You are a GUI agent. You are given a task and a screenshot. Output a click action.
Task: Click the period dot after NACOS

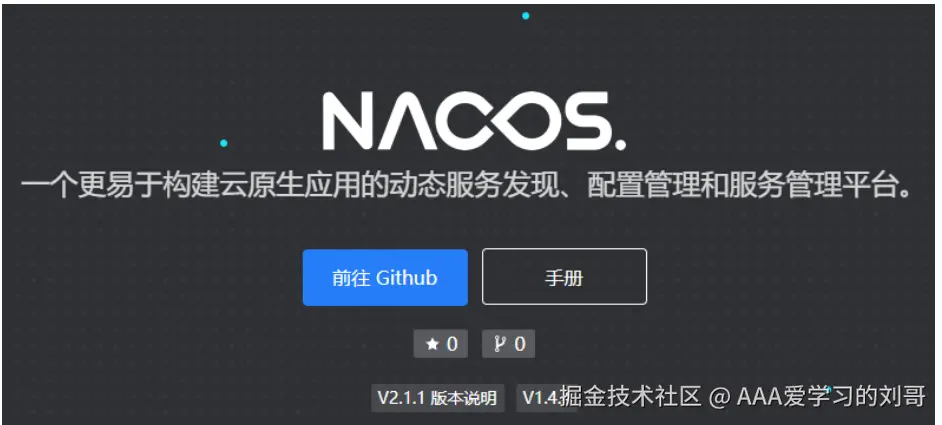(x=620, y=144)
